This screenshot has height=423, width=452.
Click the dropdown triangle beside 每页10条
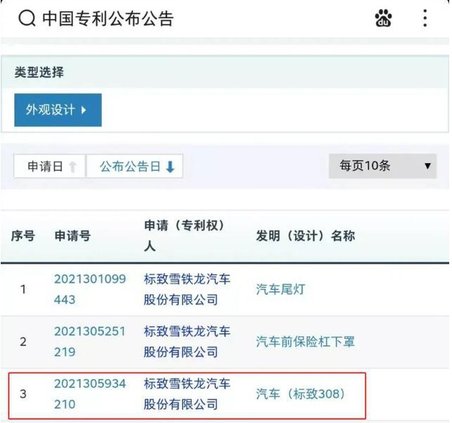point(427,166)
